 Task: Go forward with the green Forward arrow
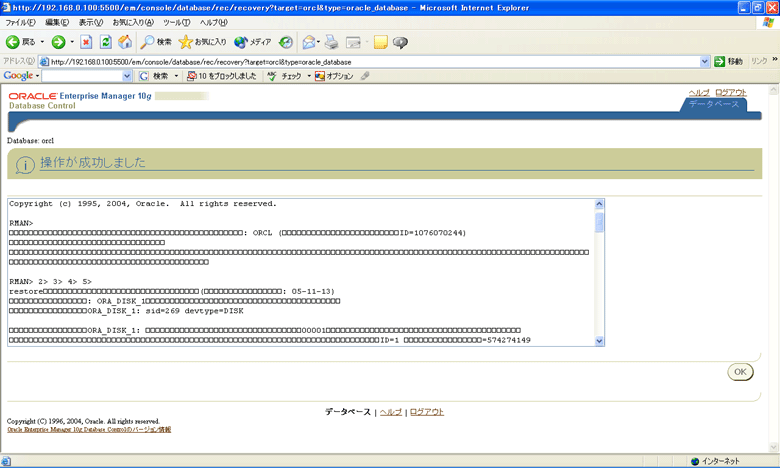click(58, 42)
